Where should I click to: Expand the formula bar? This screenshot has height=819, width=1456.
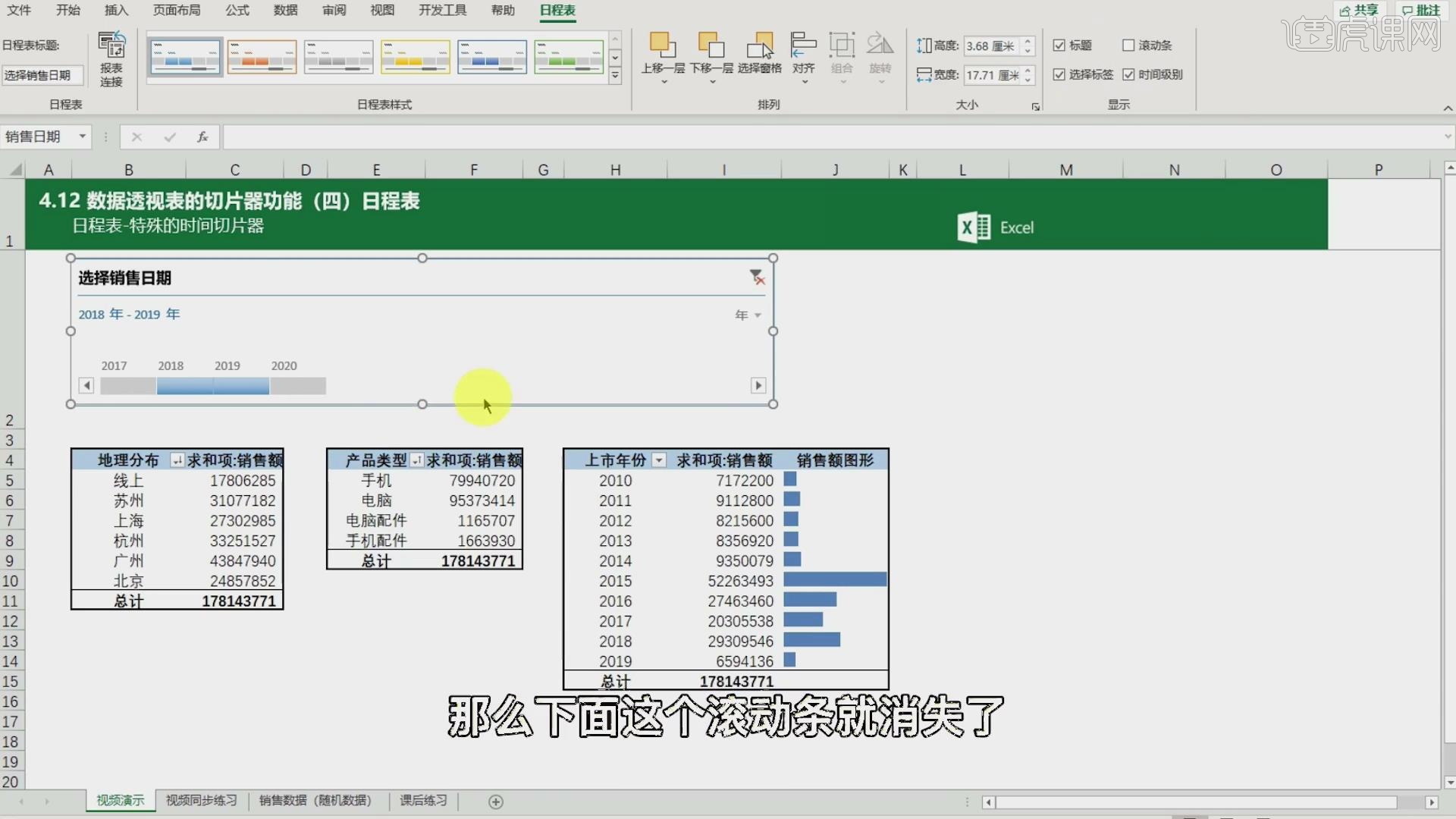point(1448,136)
